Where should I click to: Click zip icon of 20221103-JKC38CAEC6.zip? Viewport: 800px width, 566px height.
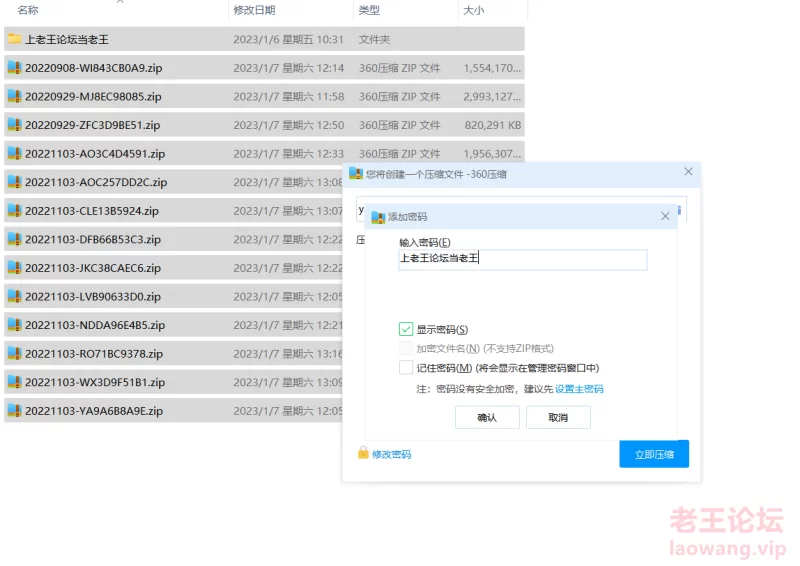click(14, 268)
